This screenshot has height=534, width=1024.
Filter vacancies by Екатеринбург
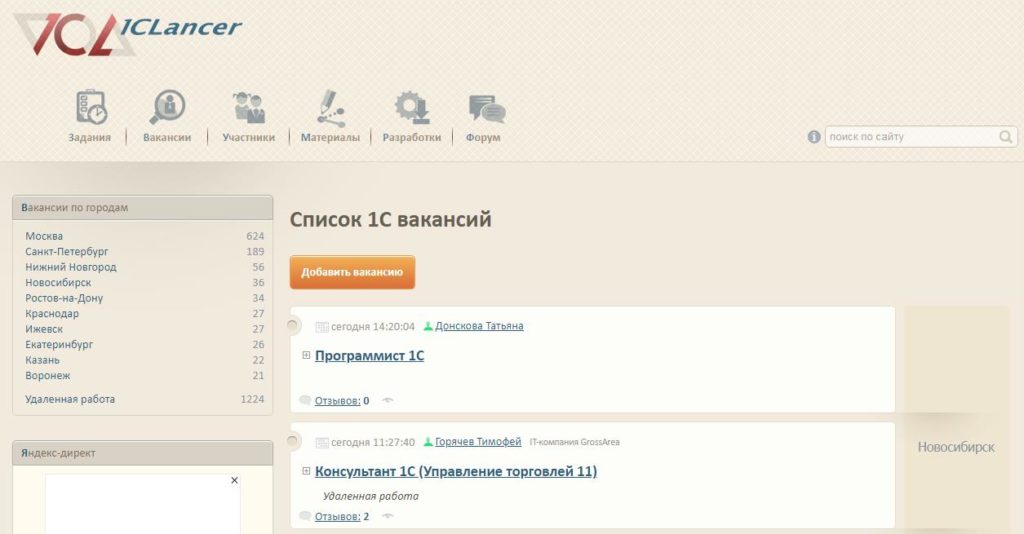click(x=59, y=345)
